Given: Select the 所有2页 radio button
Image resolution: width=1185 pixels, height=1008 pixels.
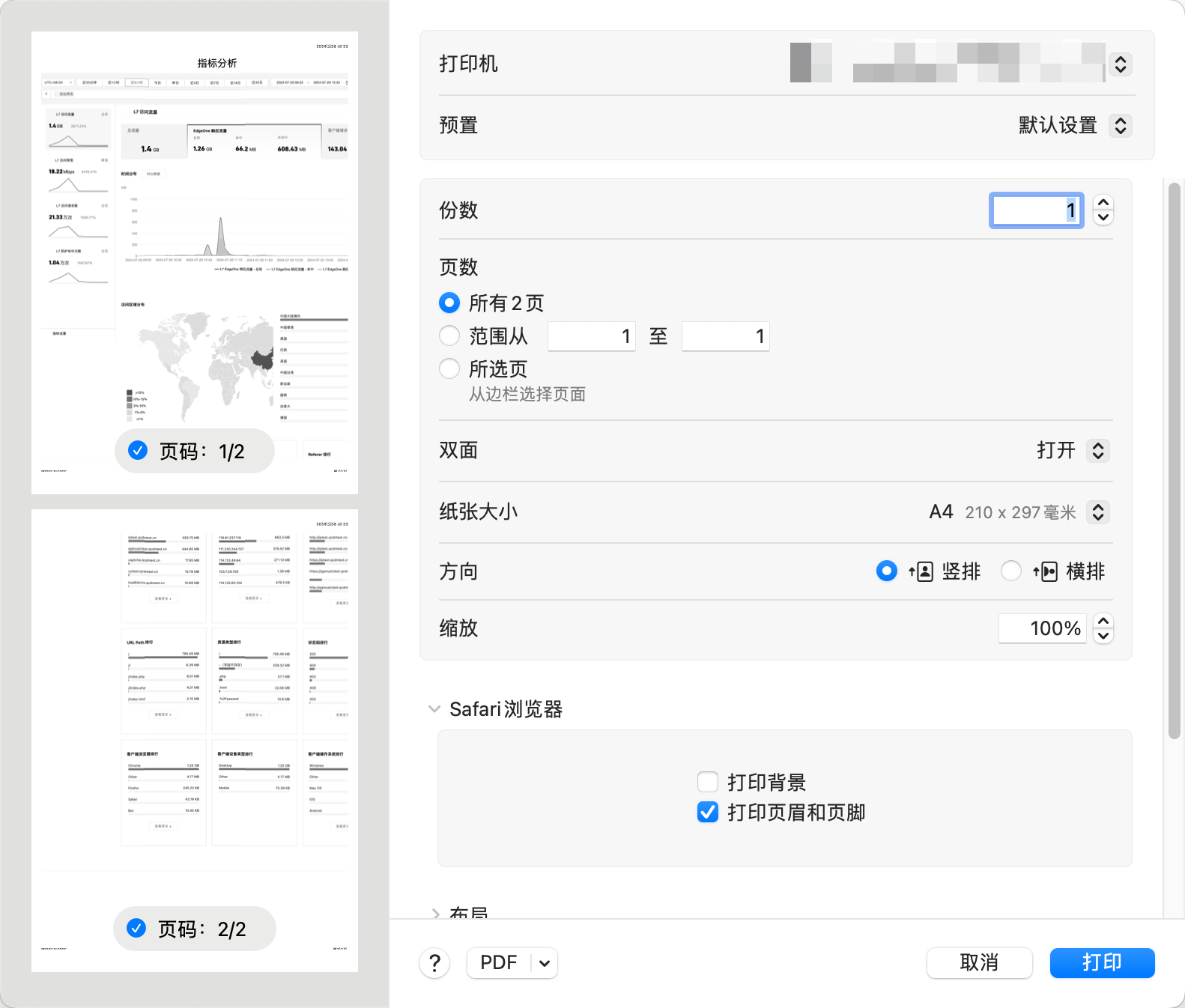Looking at the screenshot, I should click(x=449, y=303).
